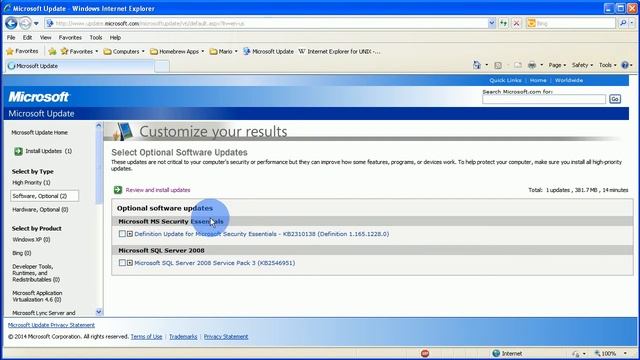Click the Read Mail icon in command bar
This screenshot has width=640, height=360.
(x=518, y=65)
